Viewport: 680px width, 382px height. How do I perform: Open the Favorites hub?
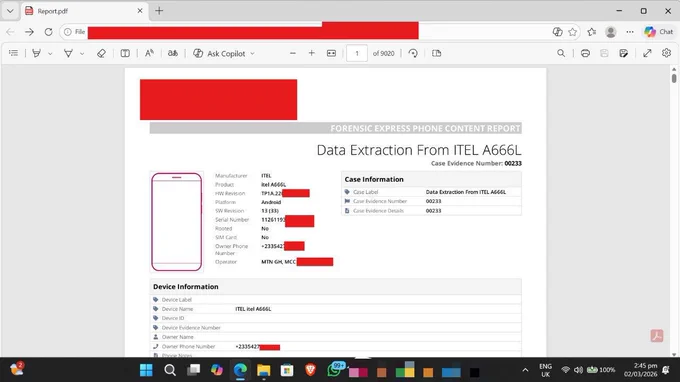coord(592,32)
